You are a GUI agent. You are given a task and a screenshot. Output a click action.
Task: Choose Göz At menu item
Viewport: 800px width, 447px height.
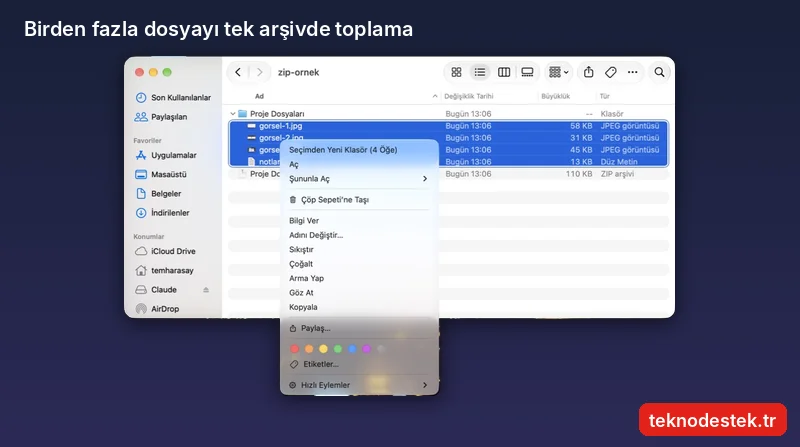tap(359, 292)
